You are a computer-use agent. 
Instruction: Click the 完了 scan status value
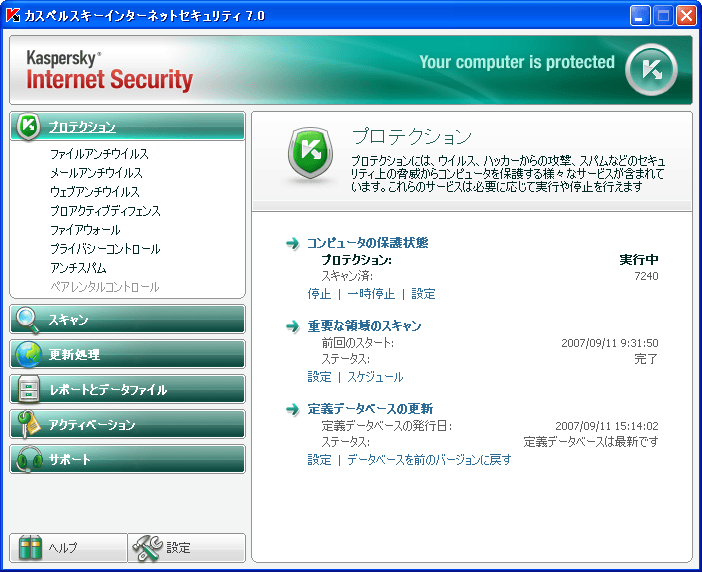(646, 359)
